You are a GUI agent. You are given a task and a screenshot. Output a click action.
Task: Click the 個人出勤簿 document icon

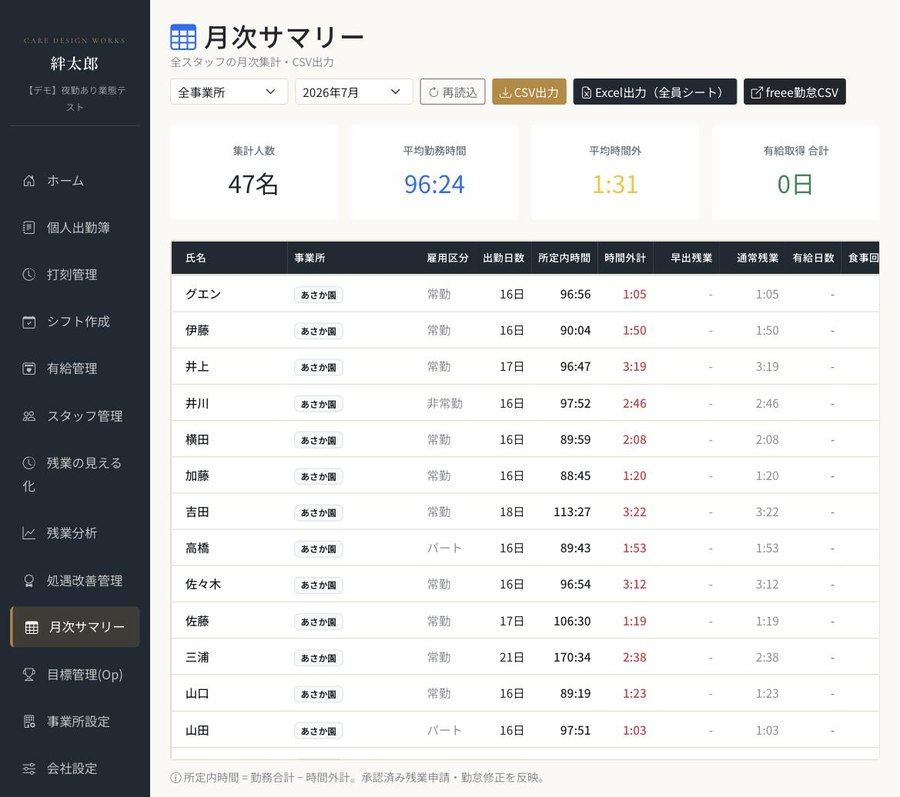coord(29,228)
